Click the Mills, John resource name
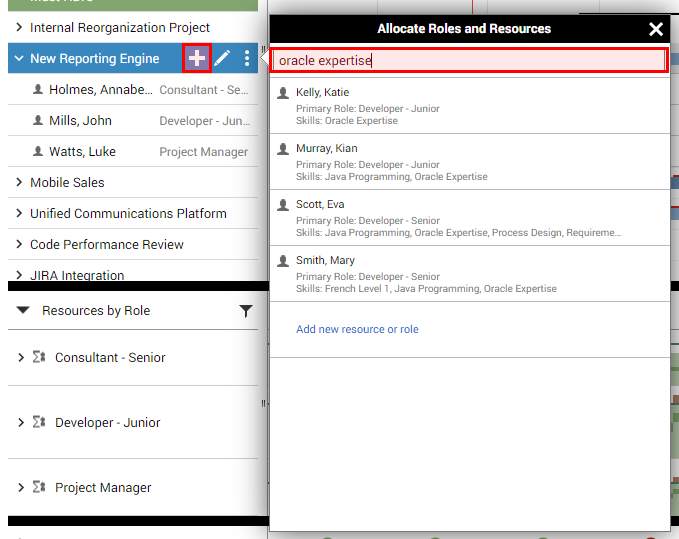 80,120
